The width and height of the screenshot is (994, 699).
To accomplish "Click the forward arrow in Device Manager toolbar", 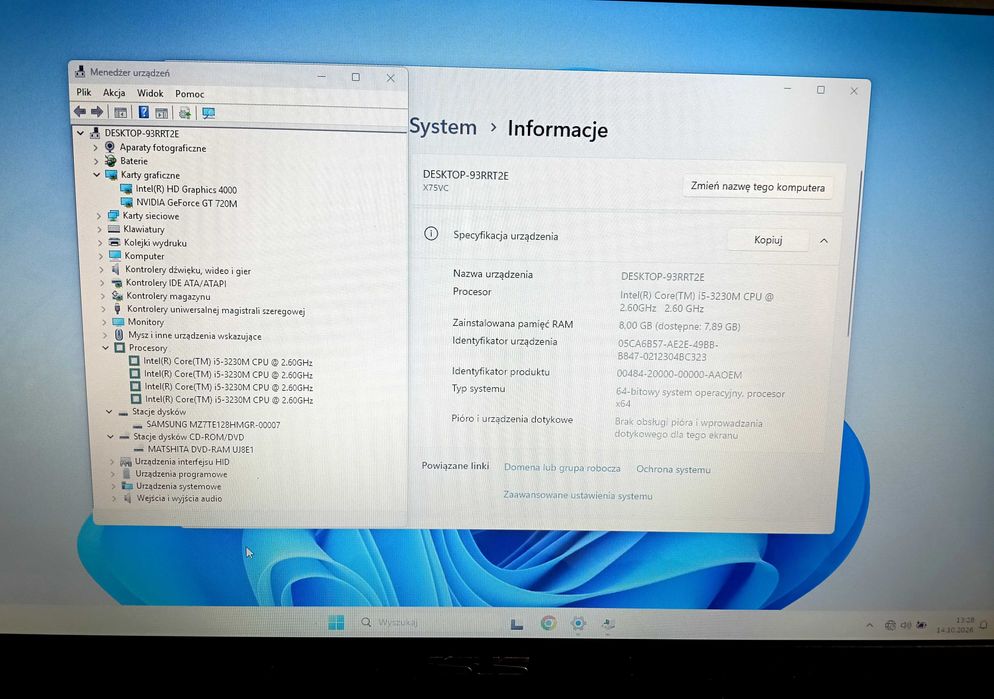I will click(97, 112).
